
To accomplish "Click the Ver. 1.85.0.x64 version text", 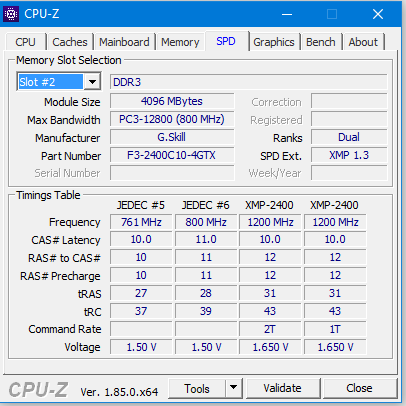I will tap(119, 392).
